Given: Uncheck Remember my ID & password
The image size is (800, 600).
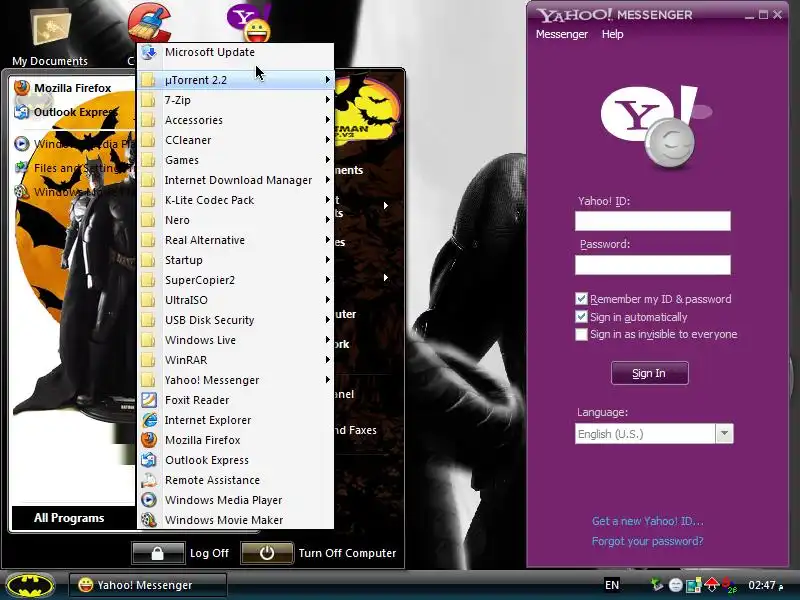Looking at the screenshot, I should pyautogui.click(x=581, y=299).
